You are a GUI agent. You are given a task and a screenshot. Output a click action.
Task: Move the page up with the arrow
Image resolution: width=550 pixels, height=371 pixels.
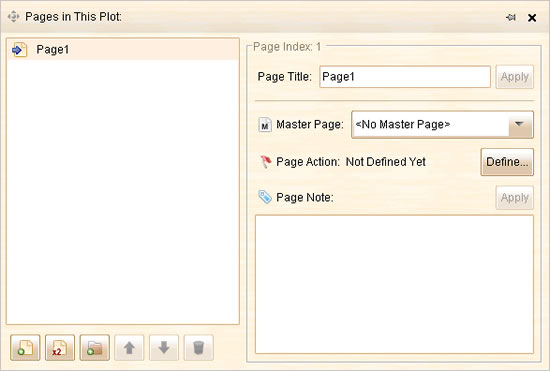pyautogui.click(x=129, y=348)
